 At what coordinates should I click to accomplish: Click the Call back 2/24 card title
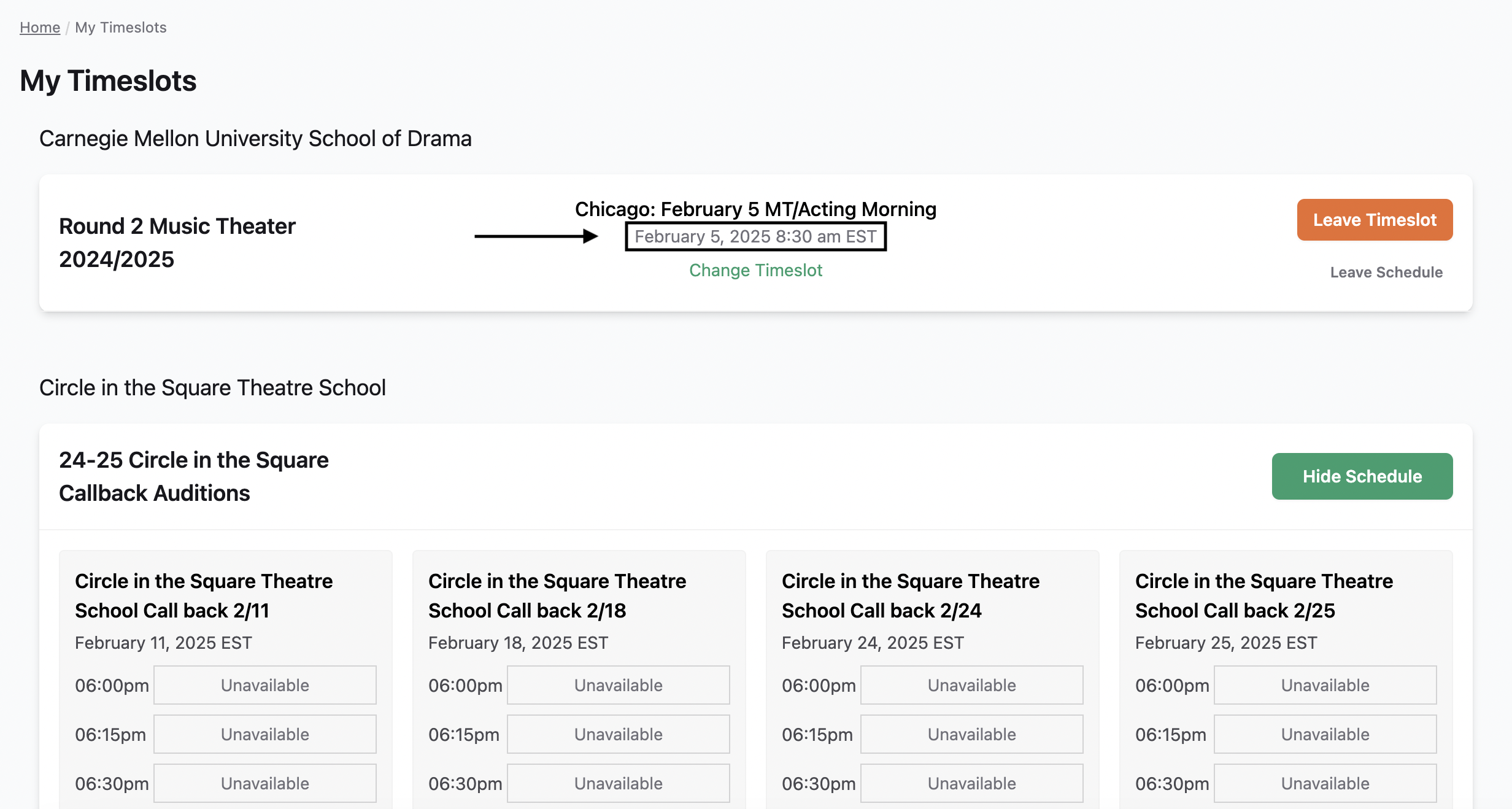[911, 595]
